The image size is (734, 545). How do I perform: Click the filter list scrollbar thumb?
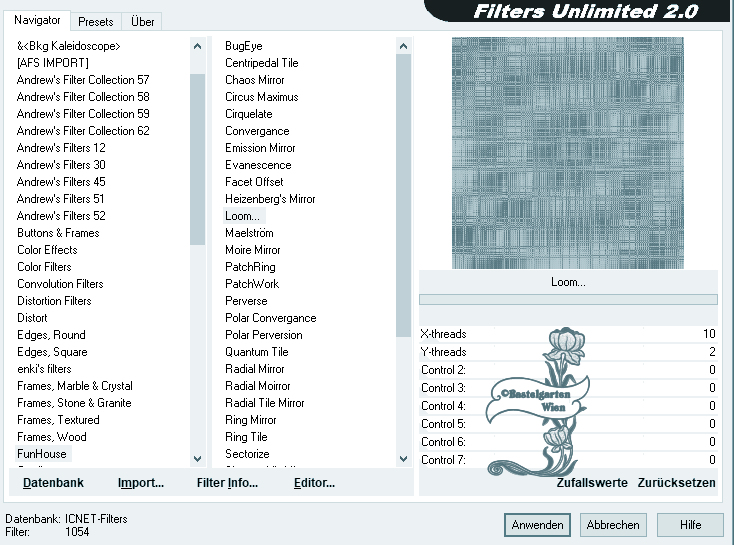(x=404, y=195)
